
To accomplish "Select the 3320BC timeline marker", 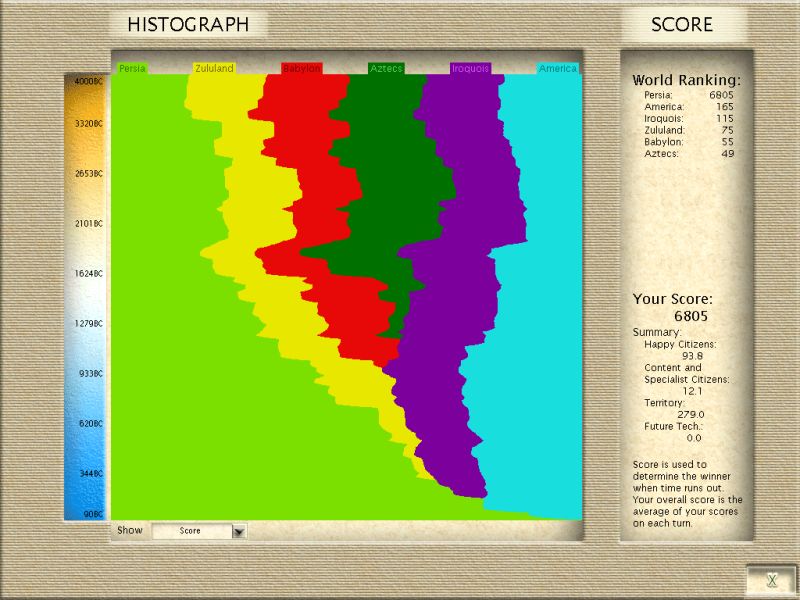I will (x=89, y=124).
